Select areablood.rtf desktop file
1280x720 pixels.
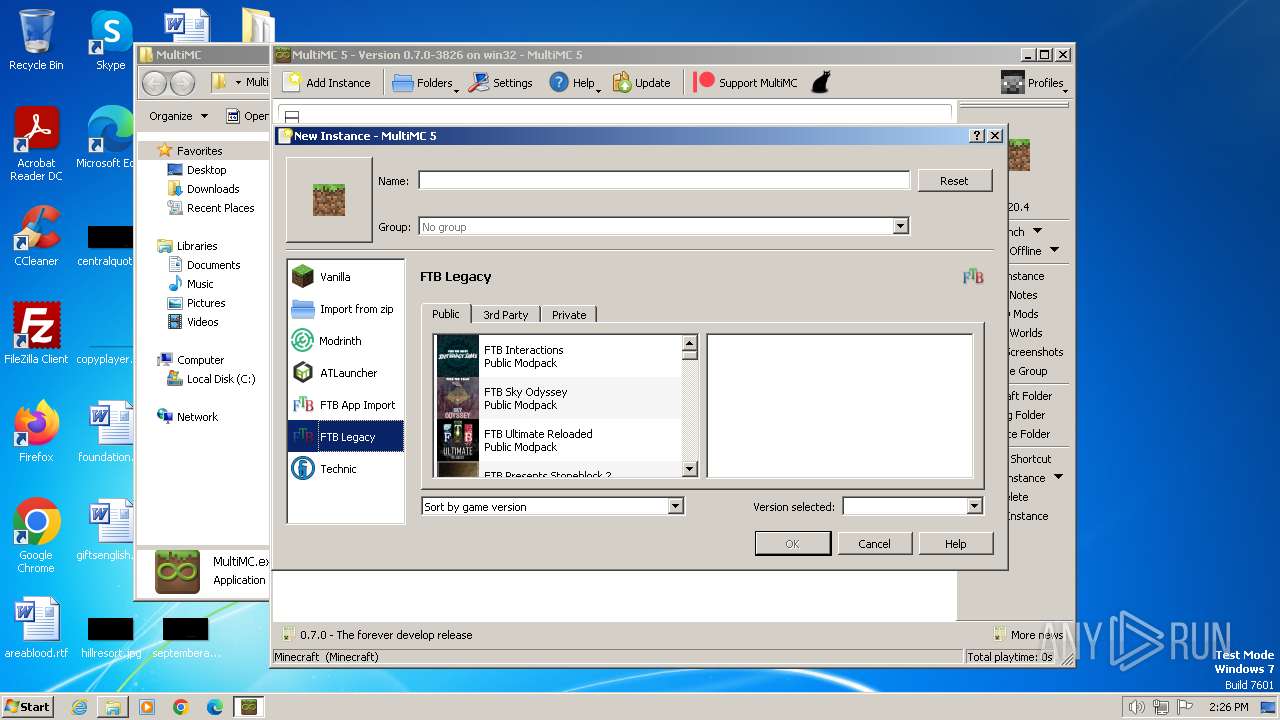pos(36,628)
